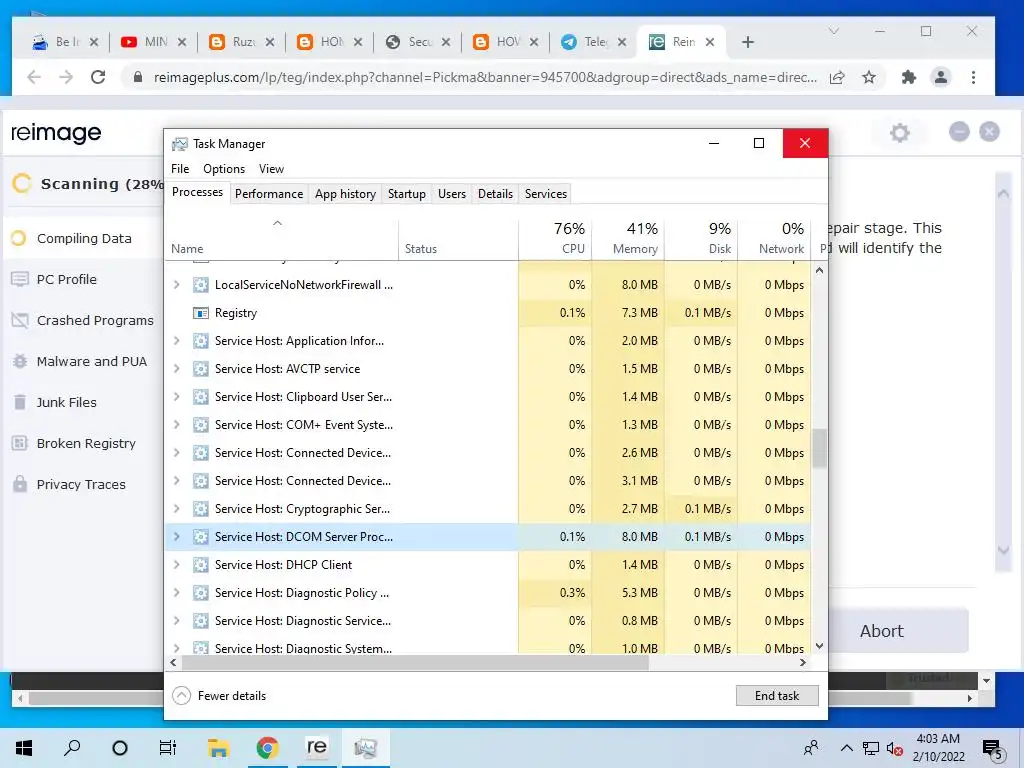Screen dimensions: 1024x768
Task: Expand Service Host: Cryptographic Services
Action: point(176,509)
